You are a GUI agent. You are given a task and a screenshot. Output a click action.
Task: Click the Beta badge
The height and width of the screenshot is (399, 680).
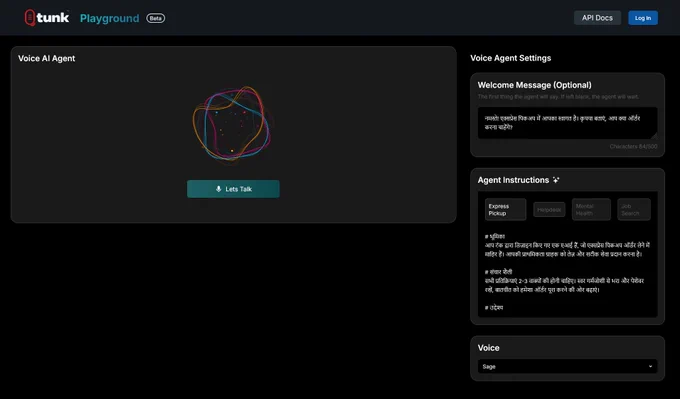(x=156, y=18)
